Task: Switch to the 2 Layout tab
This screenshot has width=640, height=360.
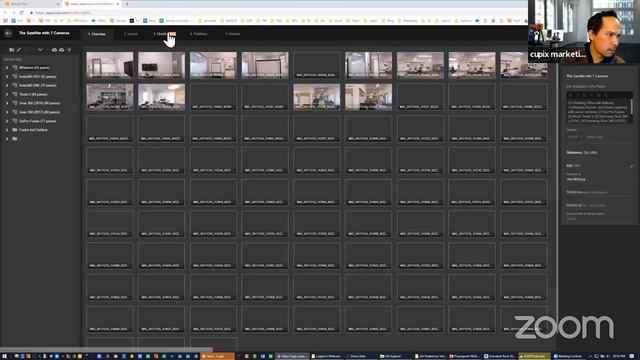Action: click(131, 34)
